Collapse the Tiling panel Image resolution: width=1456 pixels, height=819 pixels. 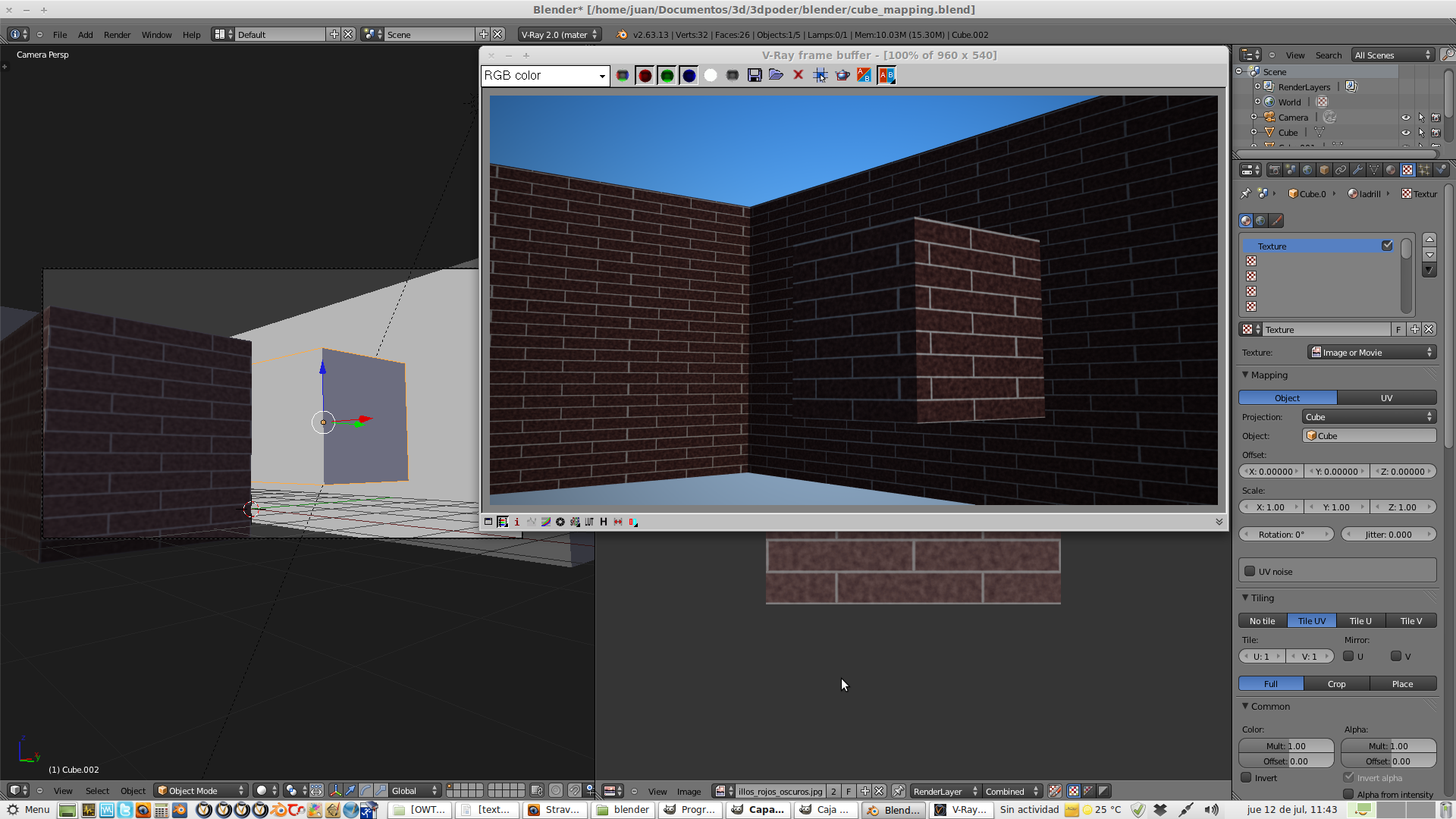click(x=1245, y=598)
